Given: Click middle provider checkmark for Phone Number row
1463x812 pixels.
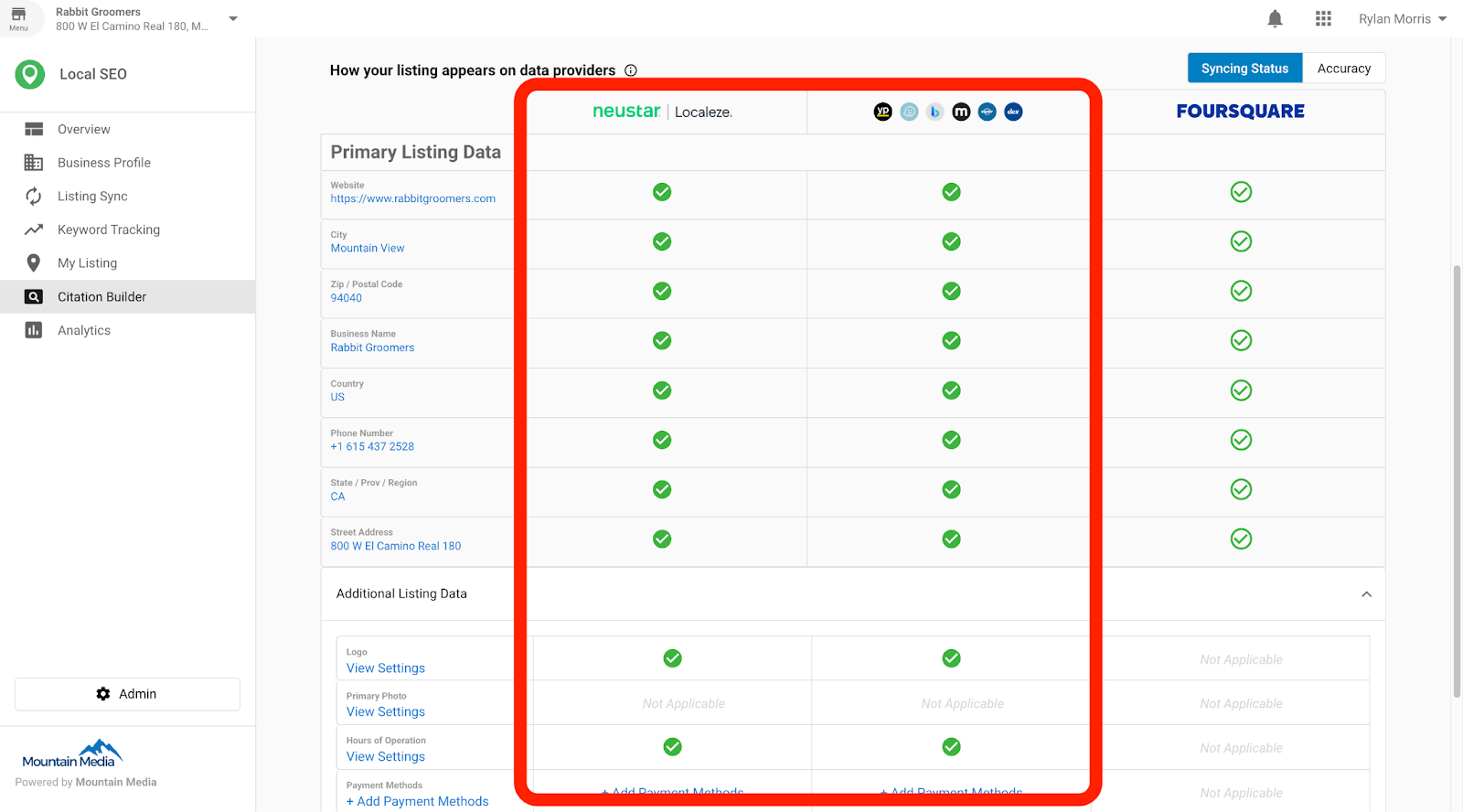Looking at the screenshot, I should tap(951, 440).
